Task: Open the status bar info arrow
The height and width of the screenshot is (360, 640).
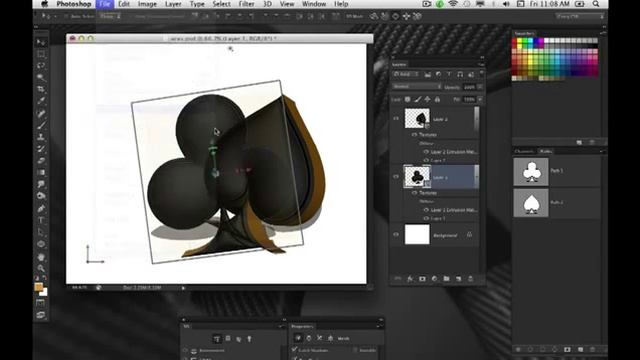Action: point(183,288)
